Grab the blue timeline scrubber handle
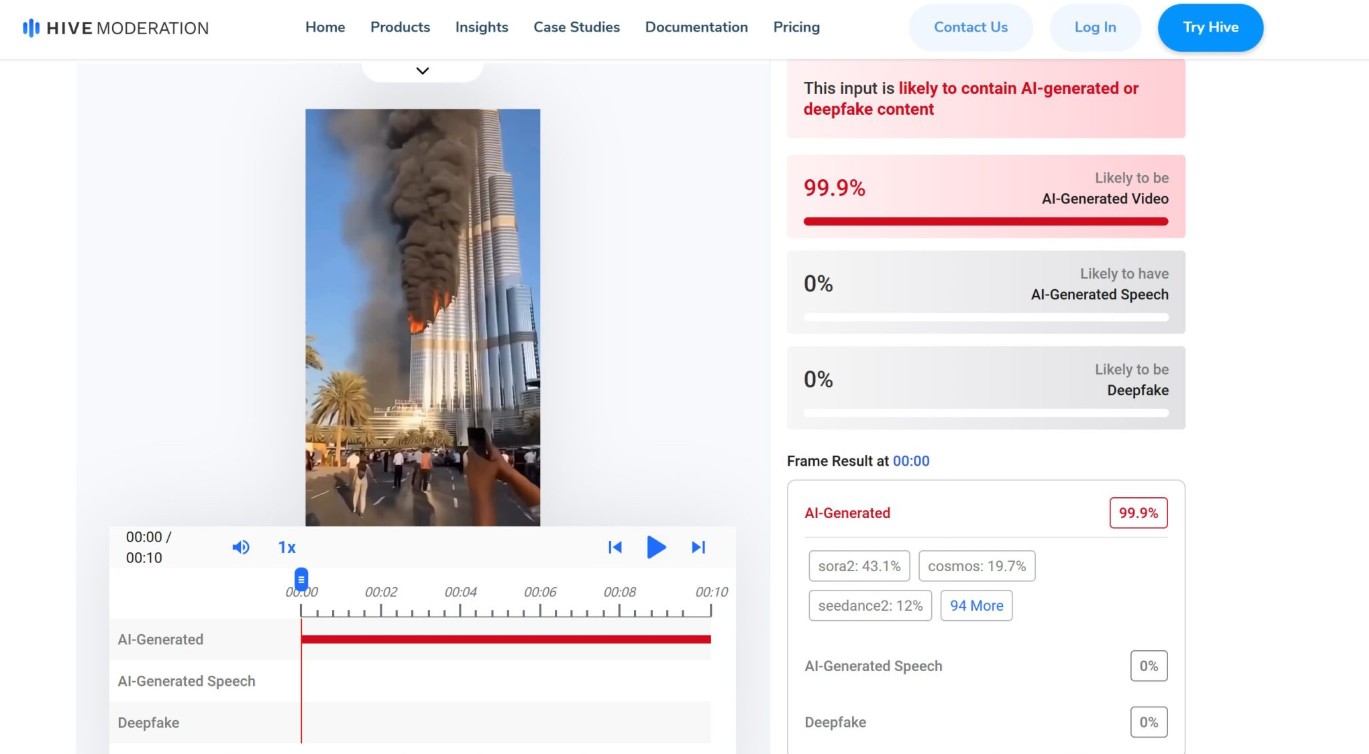1369x754 pixels. [x=301, y=578]
